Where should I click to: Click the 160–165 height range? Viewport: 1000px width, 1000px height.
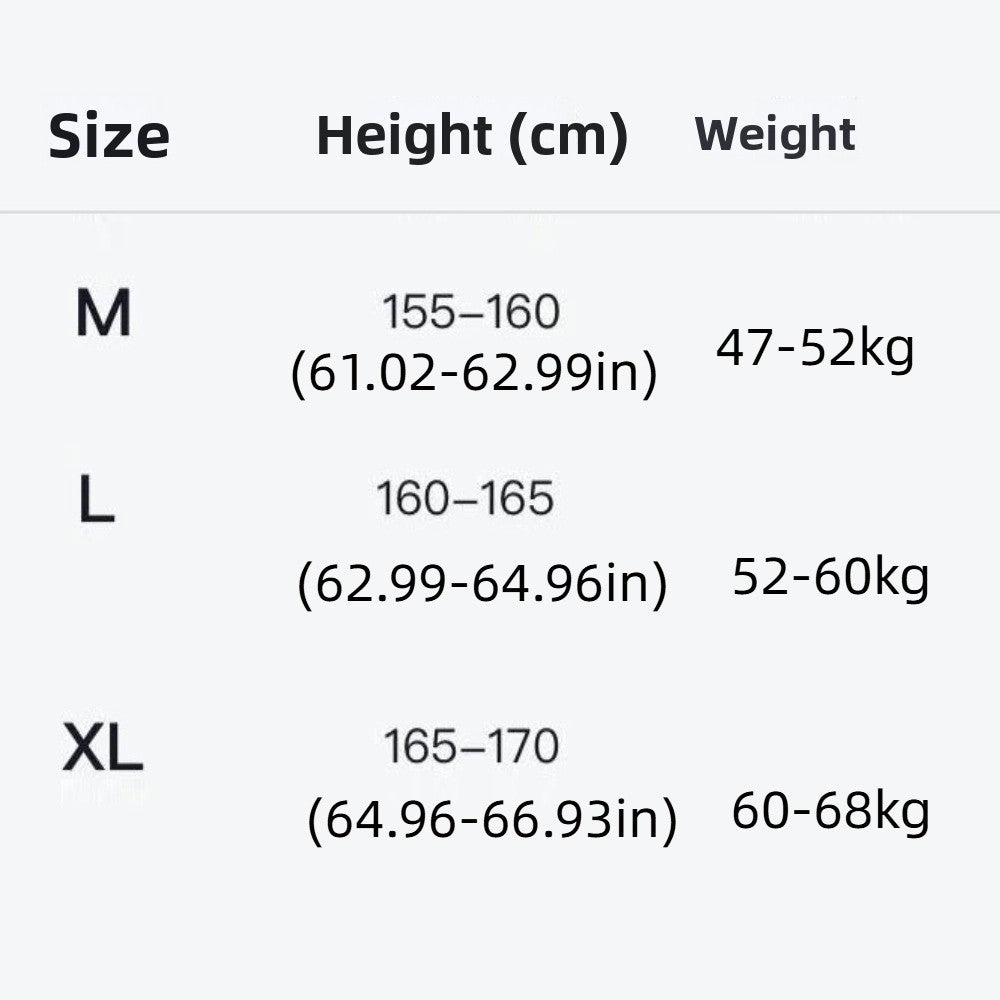coord(465,499)
